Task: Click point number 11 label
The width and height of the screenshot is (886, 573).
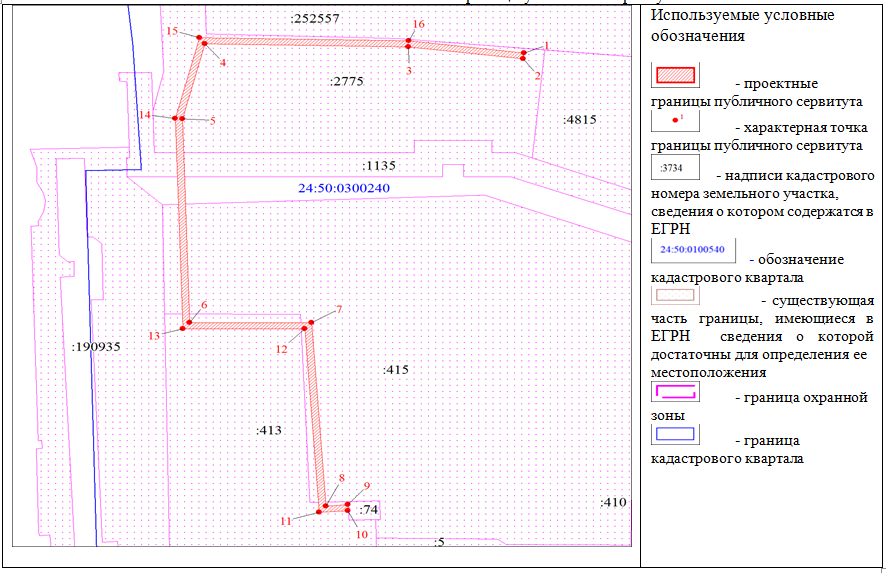Action: pyautogui.click(x=286, y=521)
